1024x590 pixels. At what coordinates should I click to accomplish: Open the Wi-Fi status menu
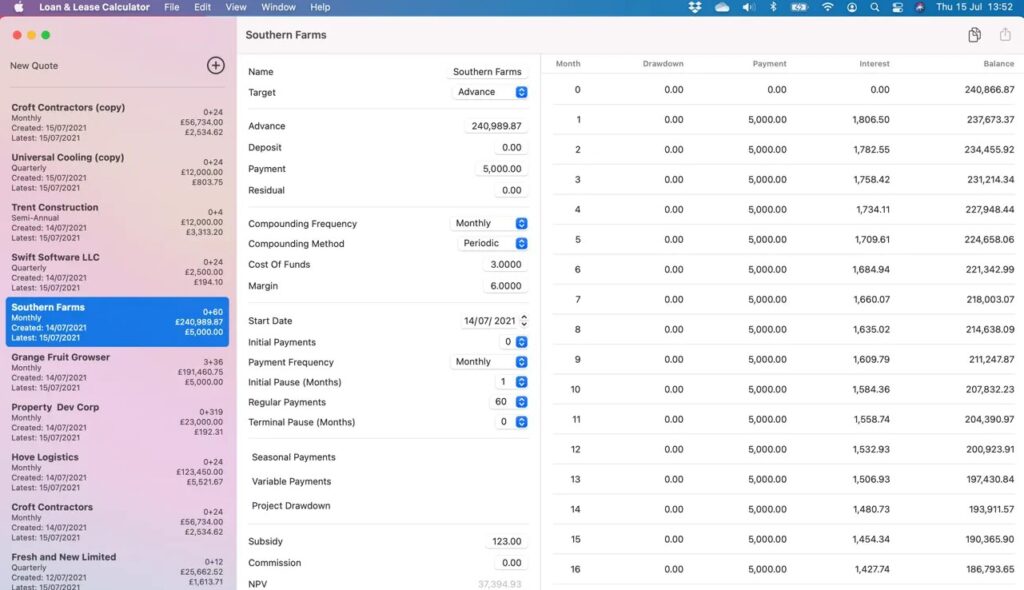pos(827,7)
